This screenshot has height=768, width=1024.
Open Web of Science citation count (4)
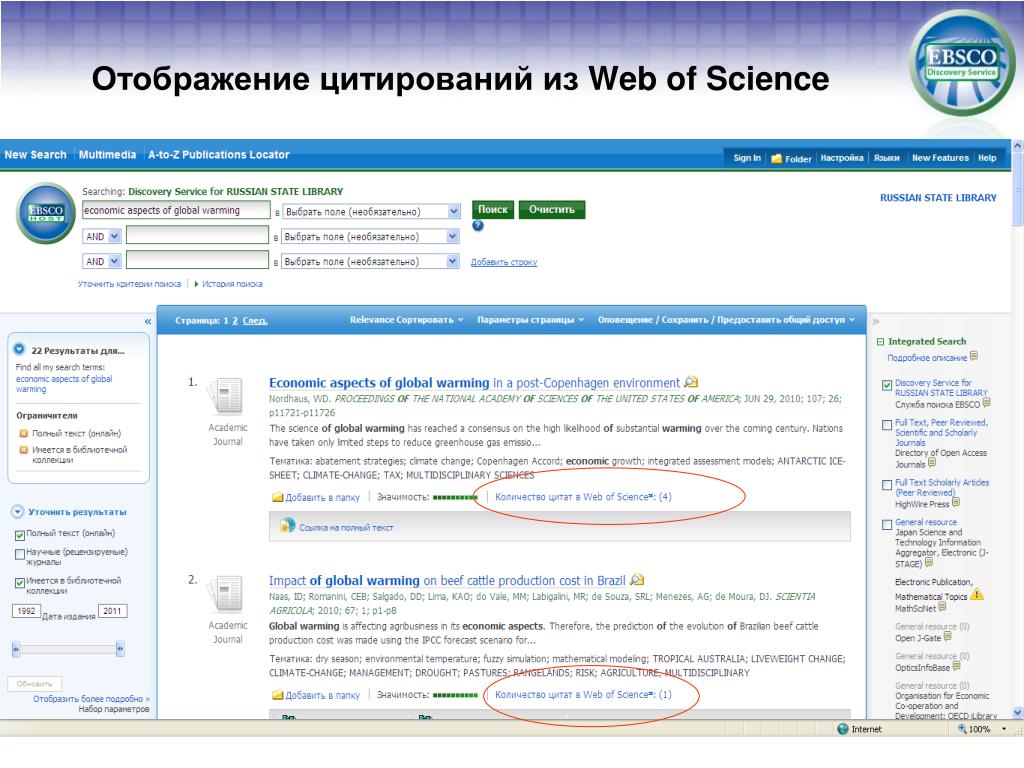tap(583, 497)
